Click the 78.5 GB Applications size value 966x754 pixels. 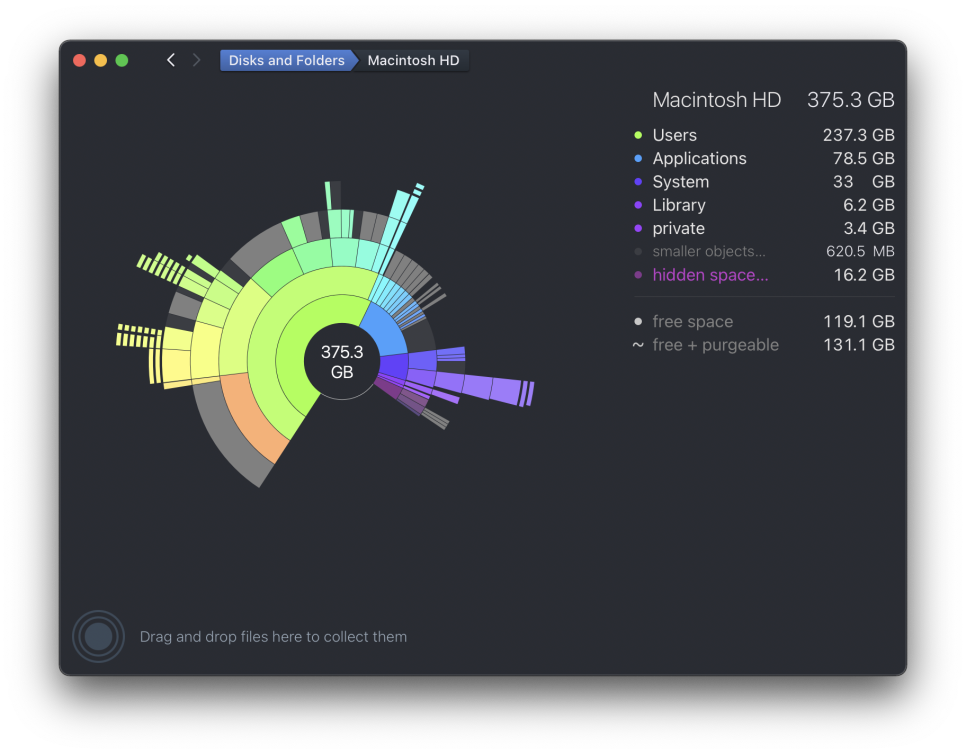pyautogui.click(x=864, y=158)
